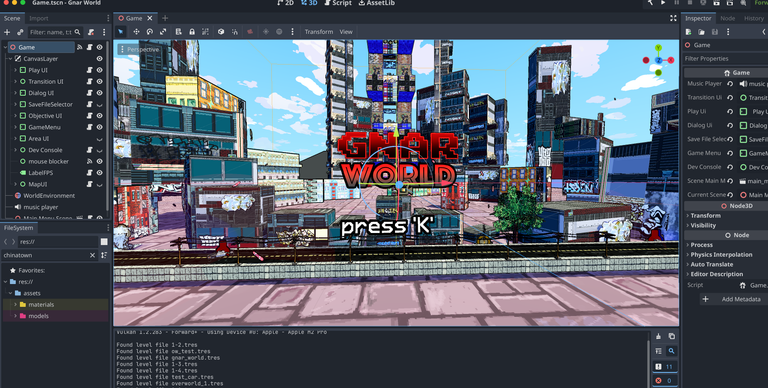Click the signal icon on mouse blocker node
Image resolution: width=768 pixels, height=388 pixels.
tap(90, 161)
